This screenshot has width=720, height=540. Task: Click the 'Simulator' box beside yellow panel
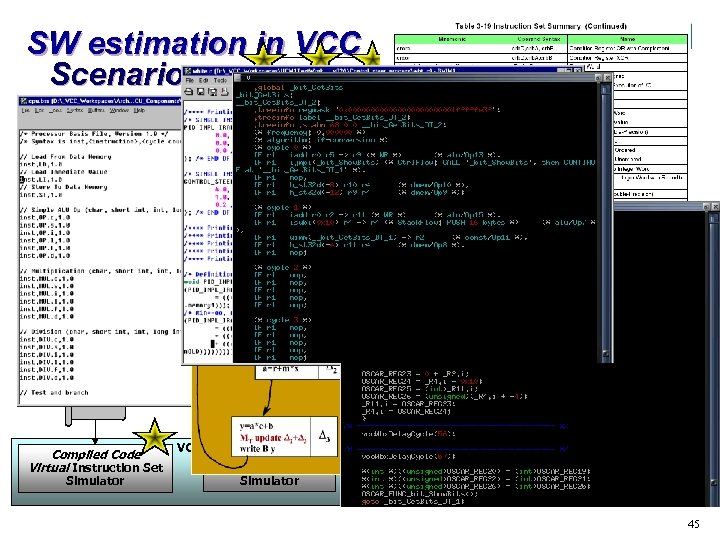[x=269, y=482]
